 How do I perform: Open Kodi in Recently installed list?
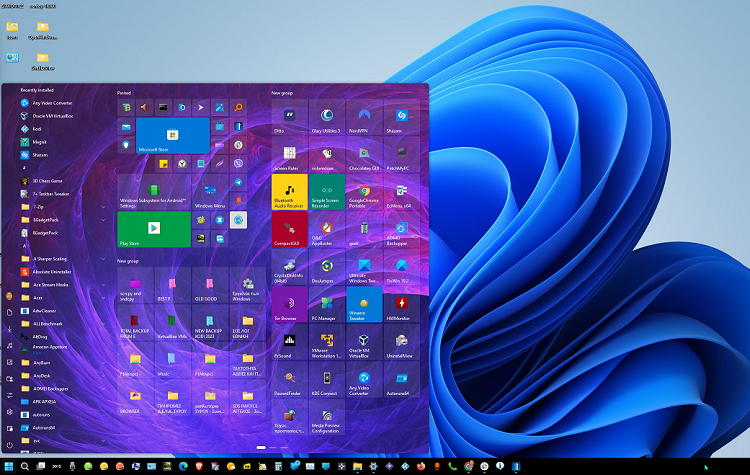click(62, 129)
